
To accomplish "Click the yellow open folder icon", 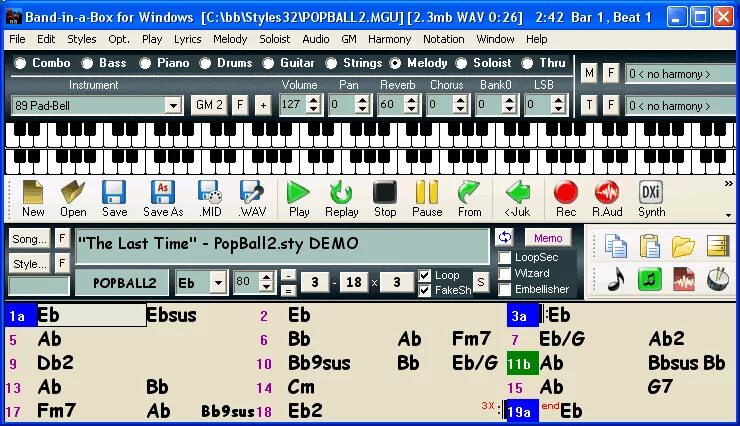I will click(683, 246).
